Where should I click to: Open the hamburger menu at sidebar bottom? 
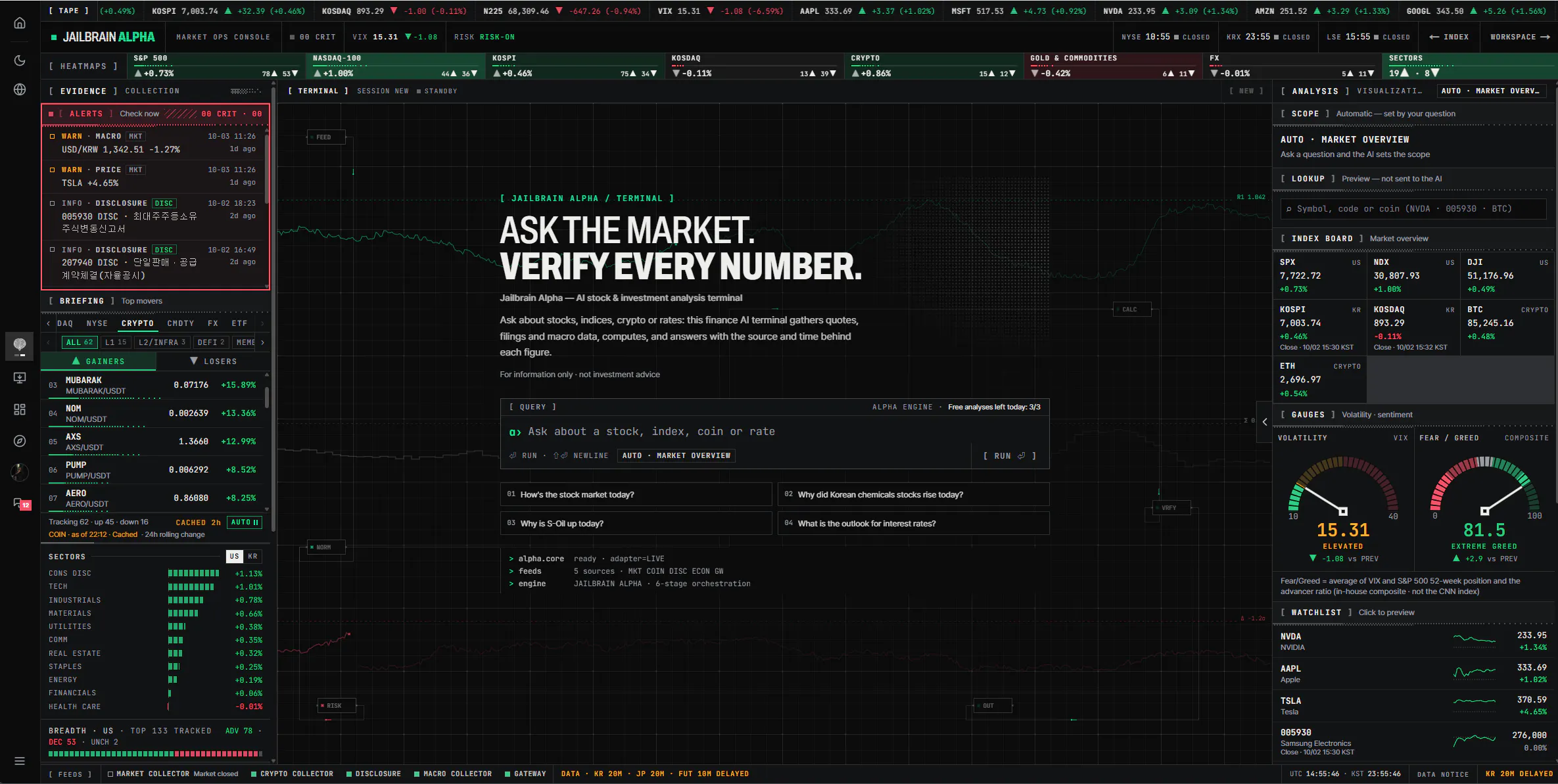(x=20, y=761)
